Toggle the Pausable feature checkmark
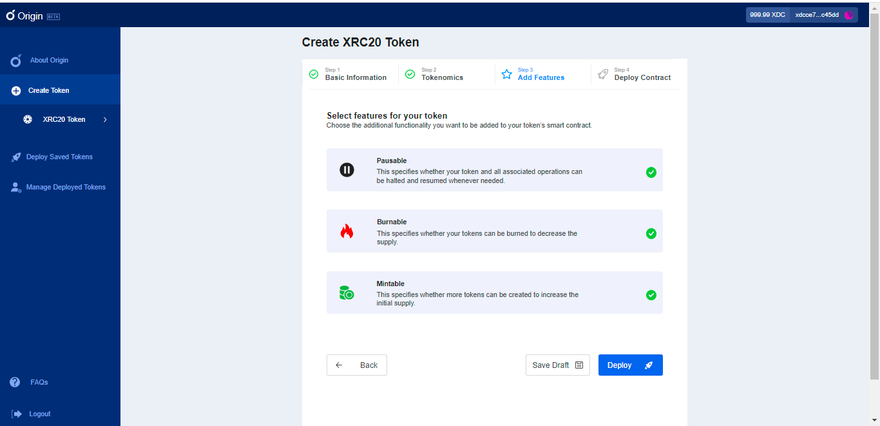The image size is (880, 426). coord(651,172)
